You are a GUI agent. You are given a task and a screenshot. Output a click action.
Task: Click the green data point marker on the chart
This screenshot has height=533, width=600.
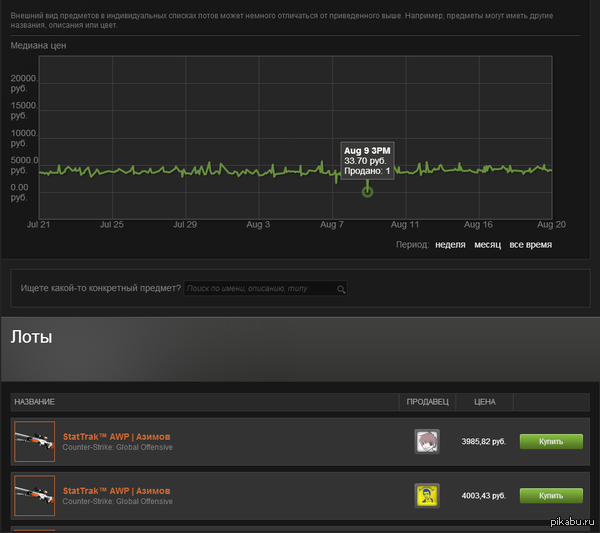tap(367, 190)
